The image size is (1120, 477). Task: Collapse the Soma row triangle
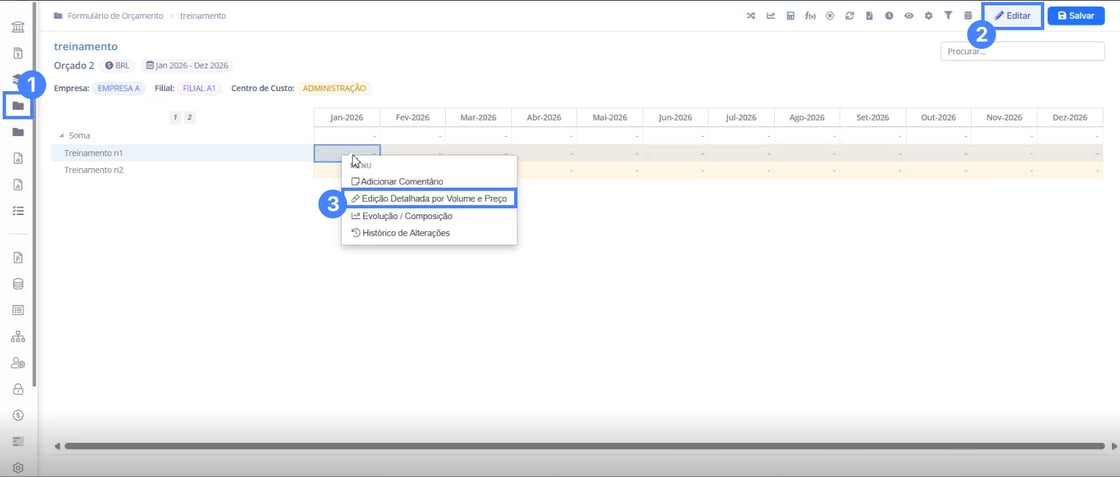(x=61, y=136)
